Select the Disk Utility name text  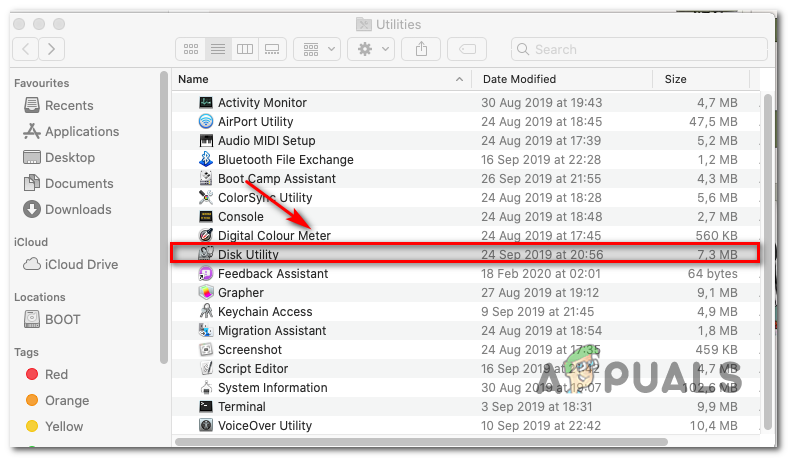pos(248,254)
